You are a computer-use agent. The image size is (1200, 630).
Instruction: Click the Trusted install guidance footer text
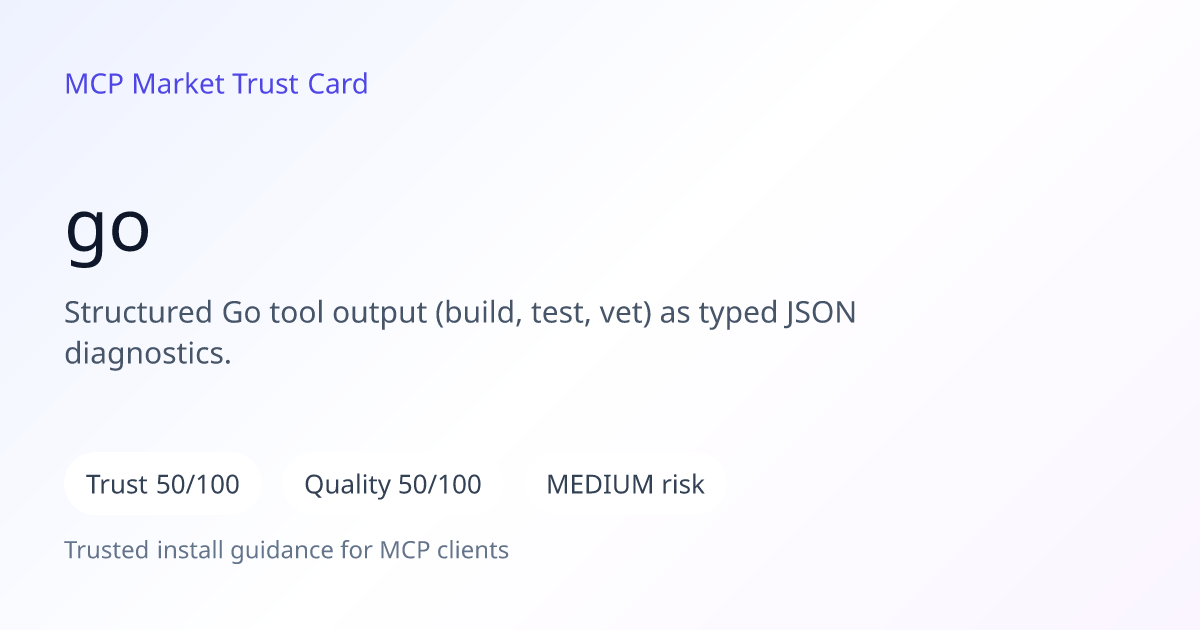287,550
